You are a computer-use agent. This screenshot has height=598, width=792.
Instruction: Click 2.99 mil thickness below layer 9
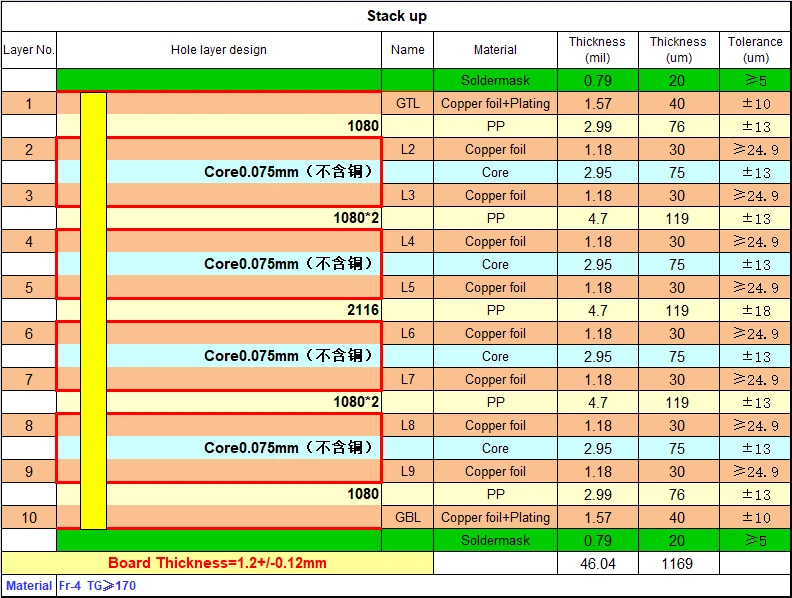598,494
